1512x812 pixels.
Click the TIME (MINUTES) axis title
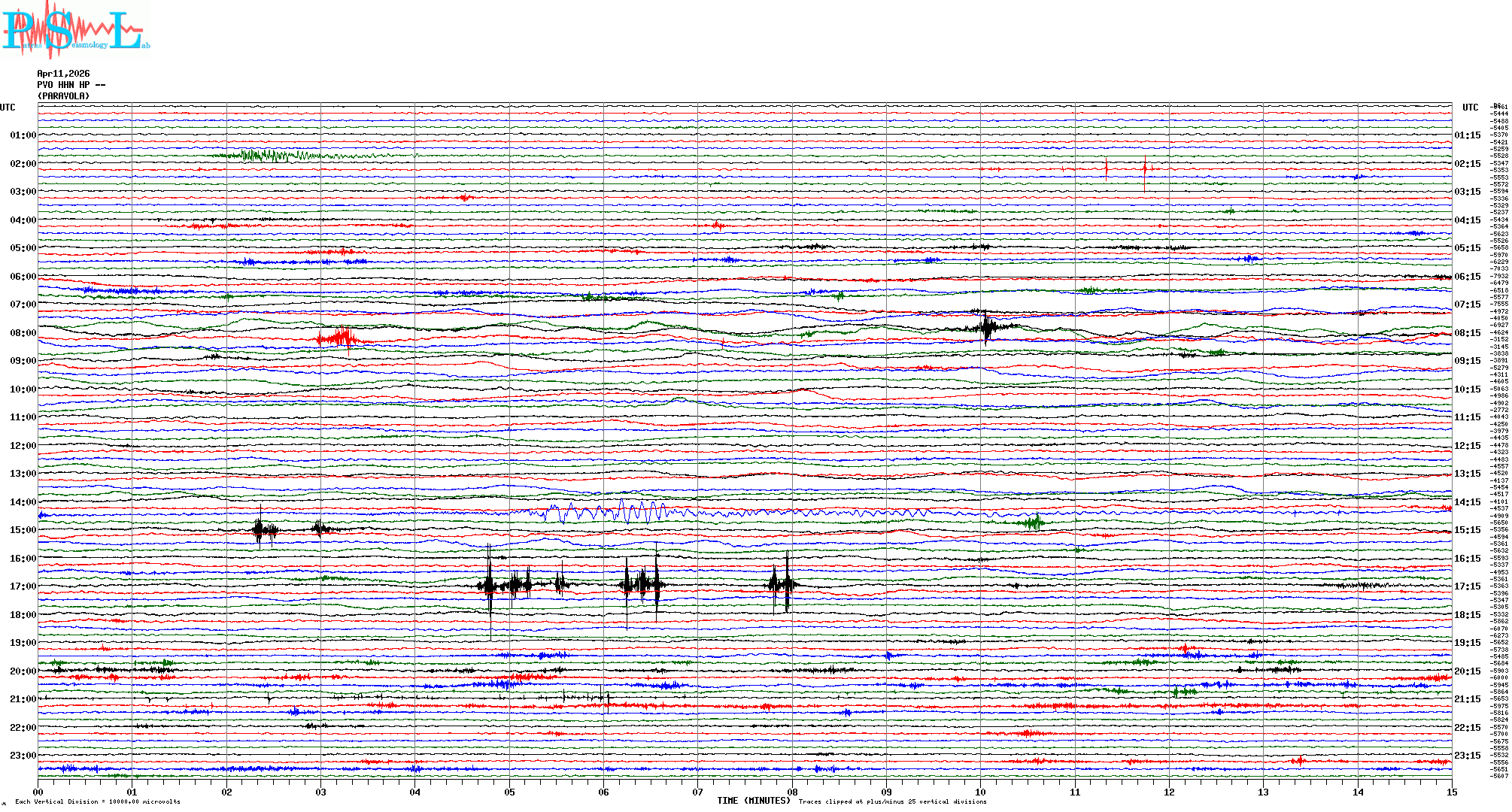[753, 801]
